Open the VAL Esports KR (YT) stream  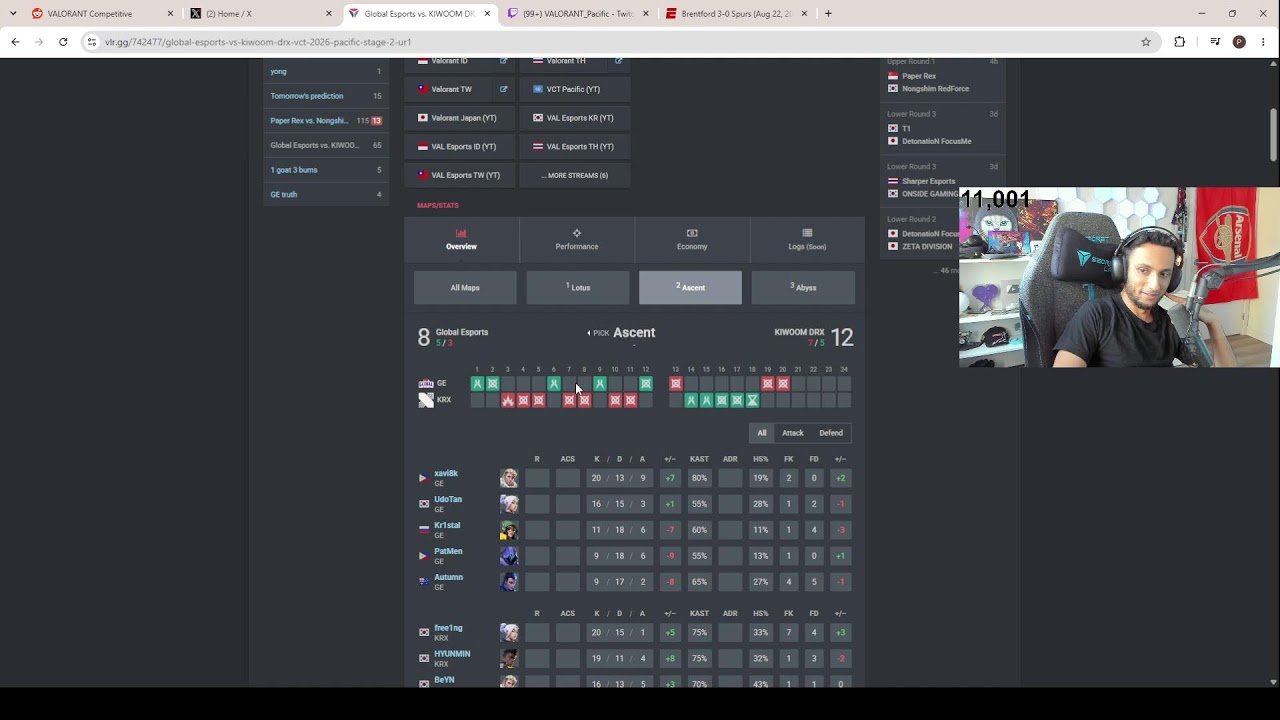pyautogui.click(x=575, y=118)
